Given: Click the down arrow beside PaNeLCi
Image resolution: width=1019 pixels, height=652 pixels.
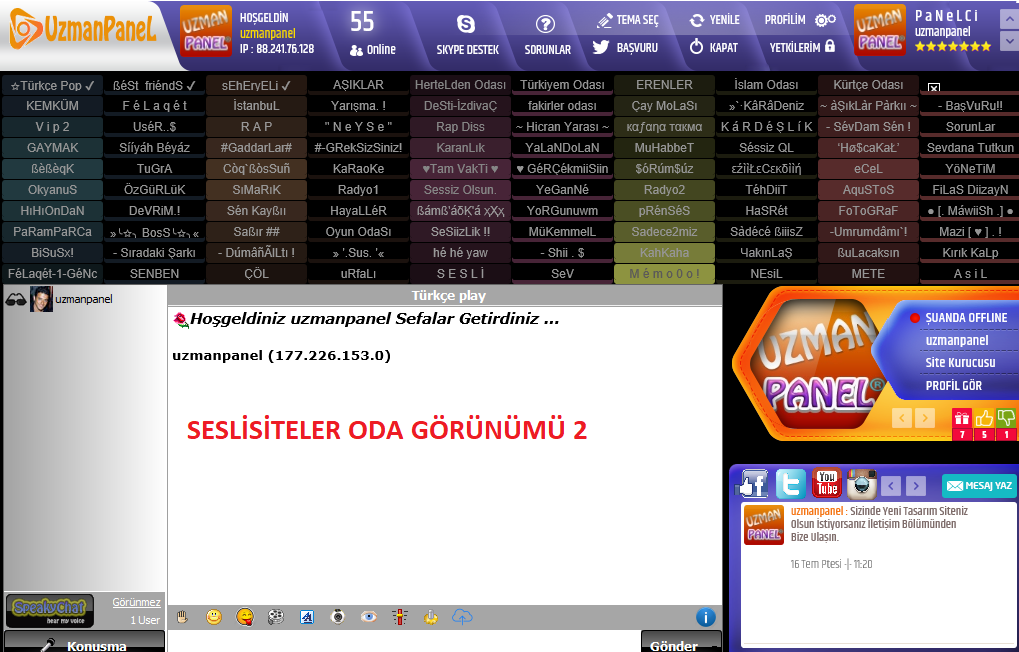Looking at the screenshot, I should (1009, 41).
